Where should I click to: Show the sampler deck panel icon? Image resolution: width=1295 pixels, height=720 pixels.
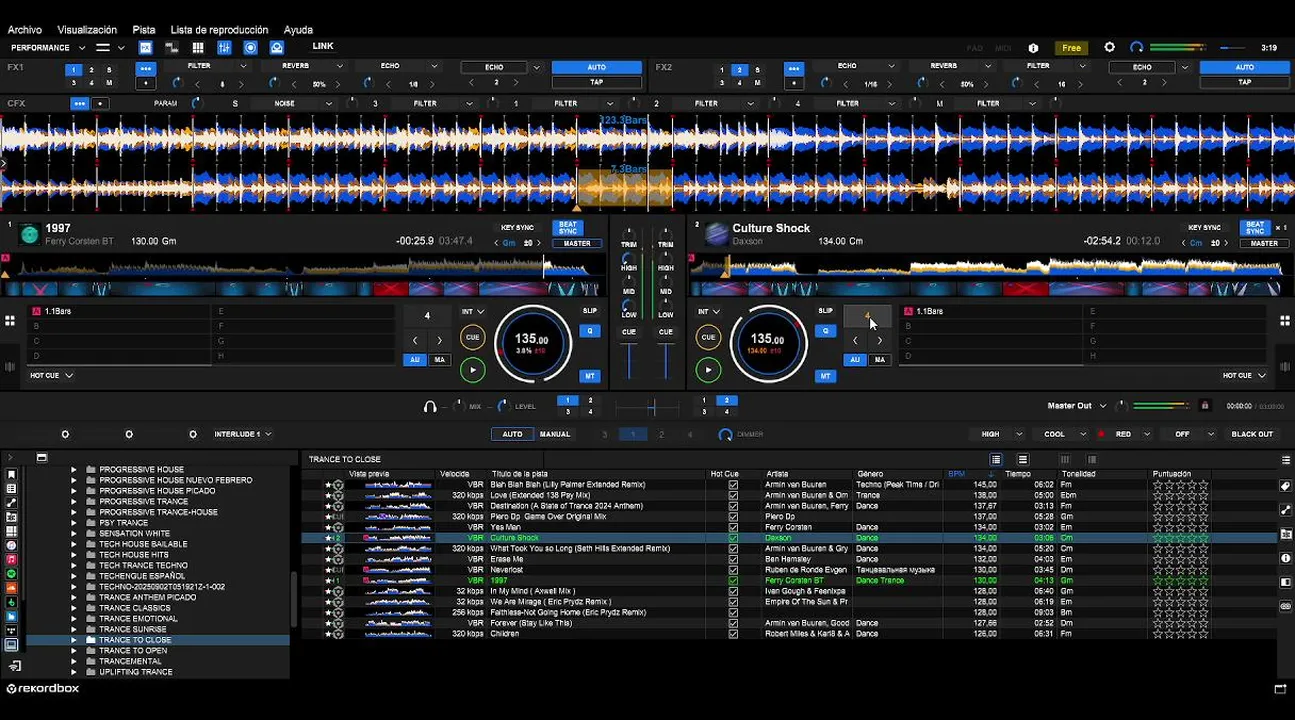coord(172,47)
